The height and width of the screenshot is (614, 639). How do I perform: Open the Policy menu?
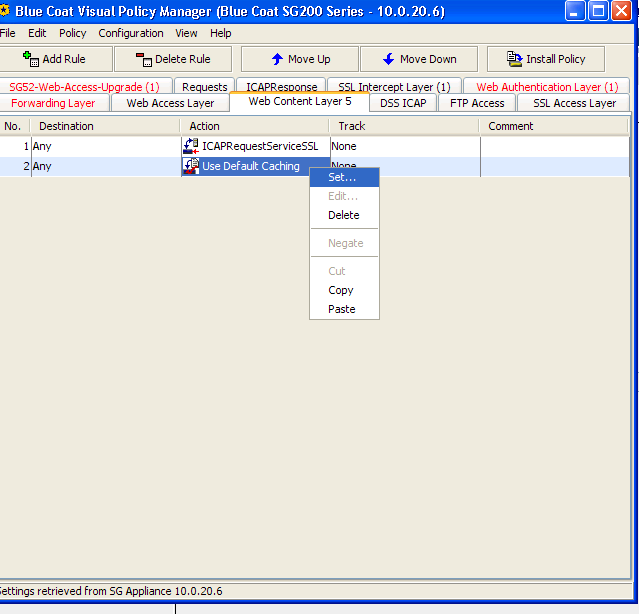(73, 33)
